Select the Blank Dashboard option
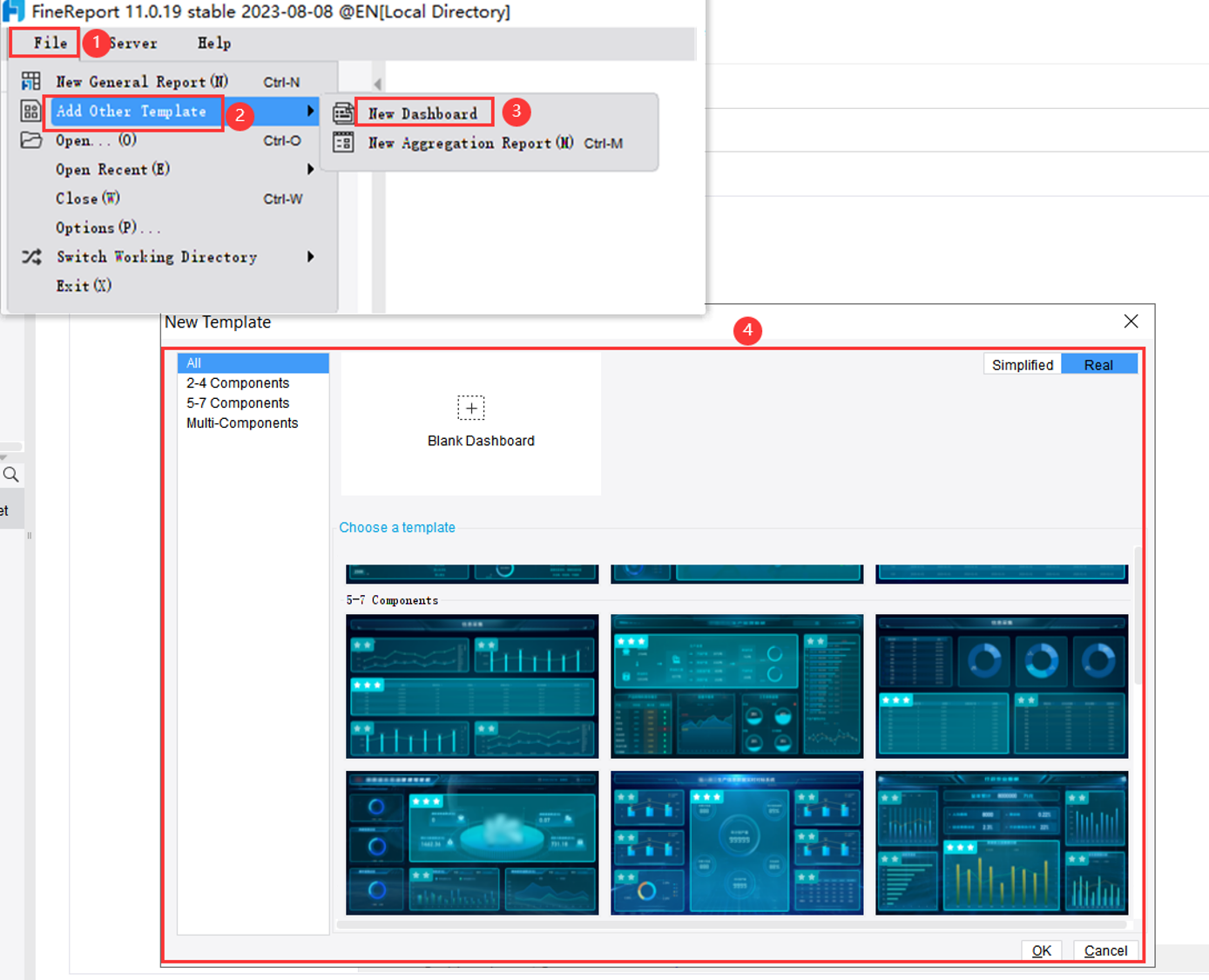The image size is (1209, 980). click(471, 420)
